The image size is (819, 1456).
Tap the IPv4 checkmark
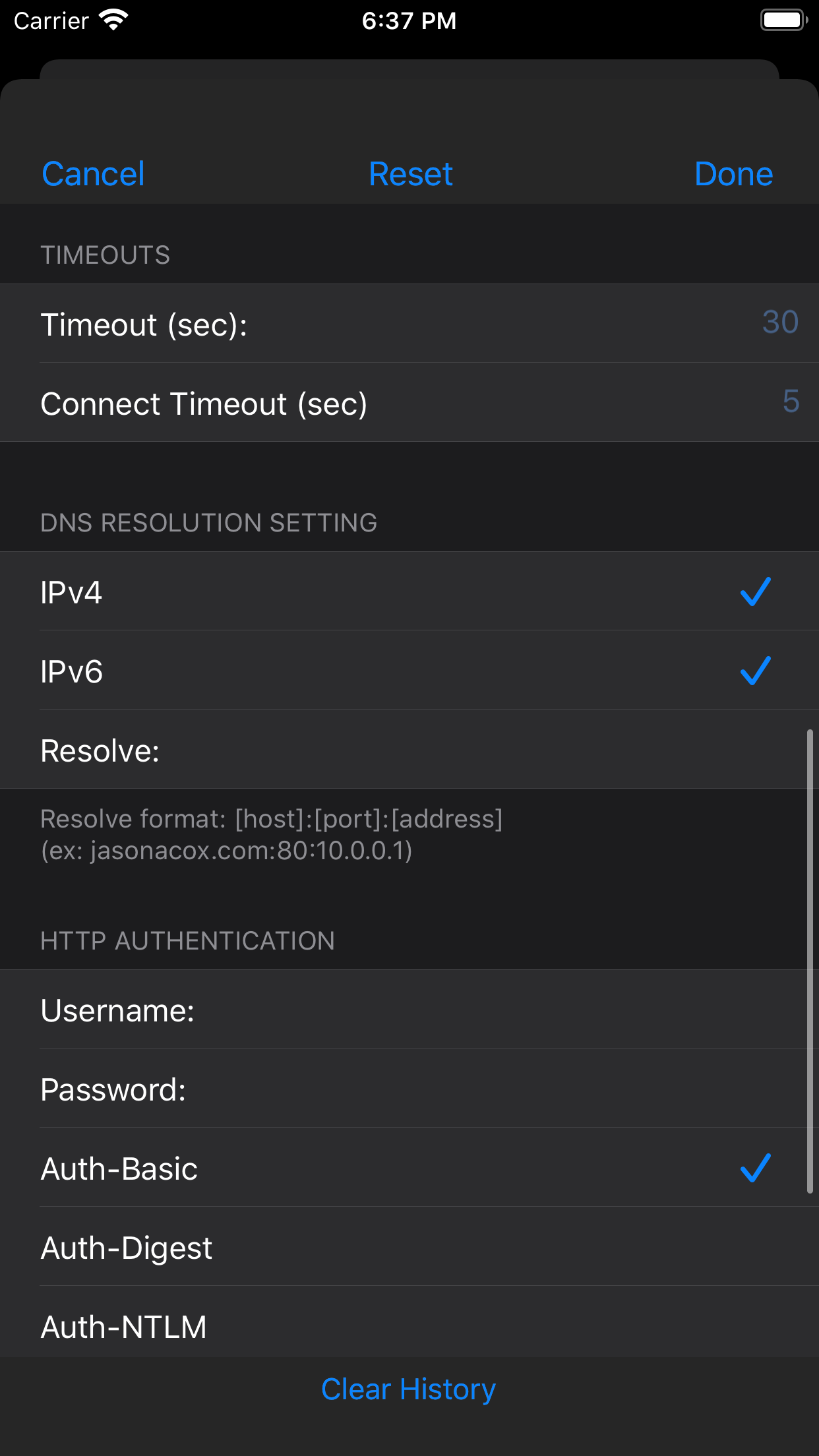756,592
